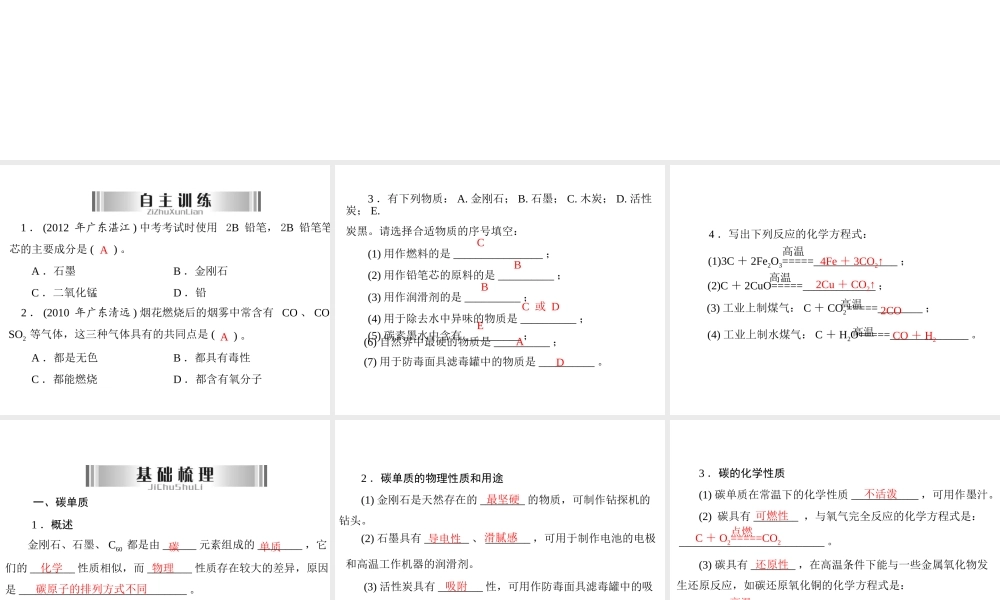Select option C．都能燃烧
This screenshot has height=600, width=1000.
[x=64, y=379]
